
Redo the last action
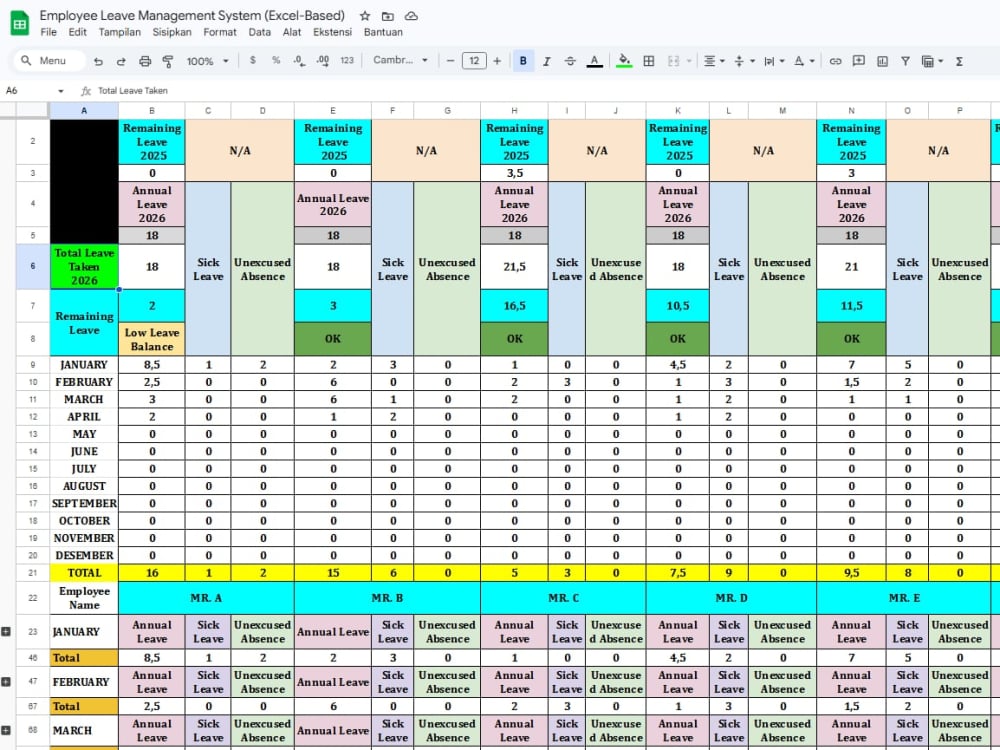coord(121,61)
